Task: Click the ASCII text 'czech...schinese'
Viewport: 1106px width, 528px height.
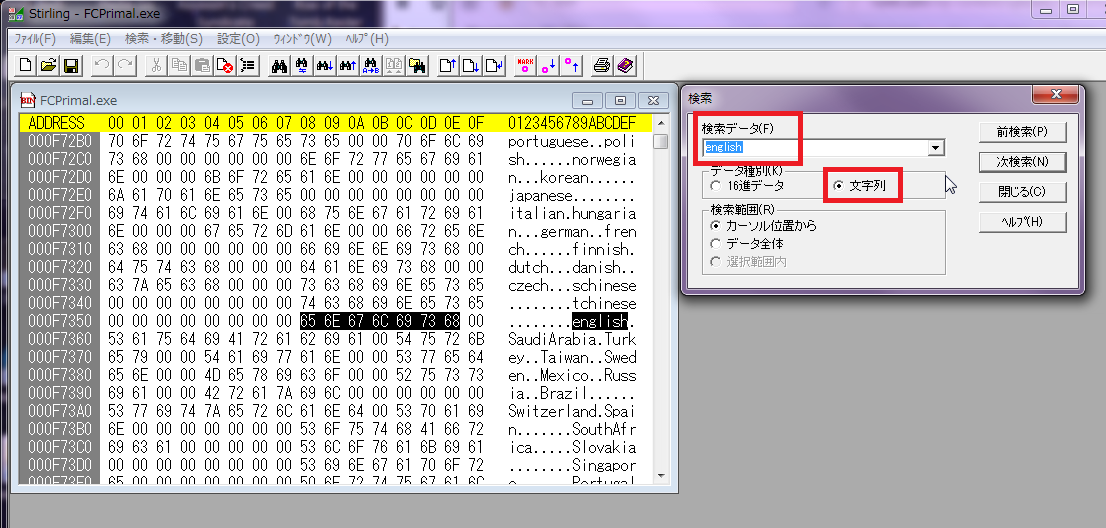Action: (572, 286)
